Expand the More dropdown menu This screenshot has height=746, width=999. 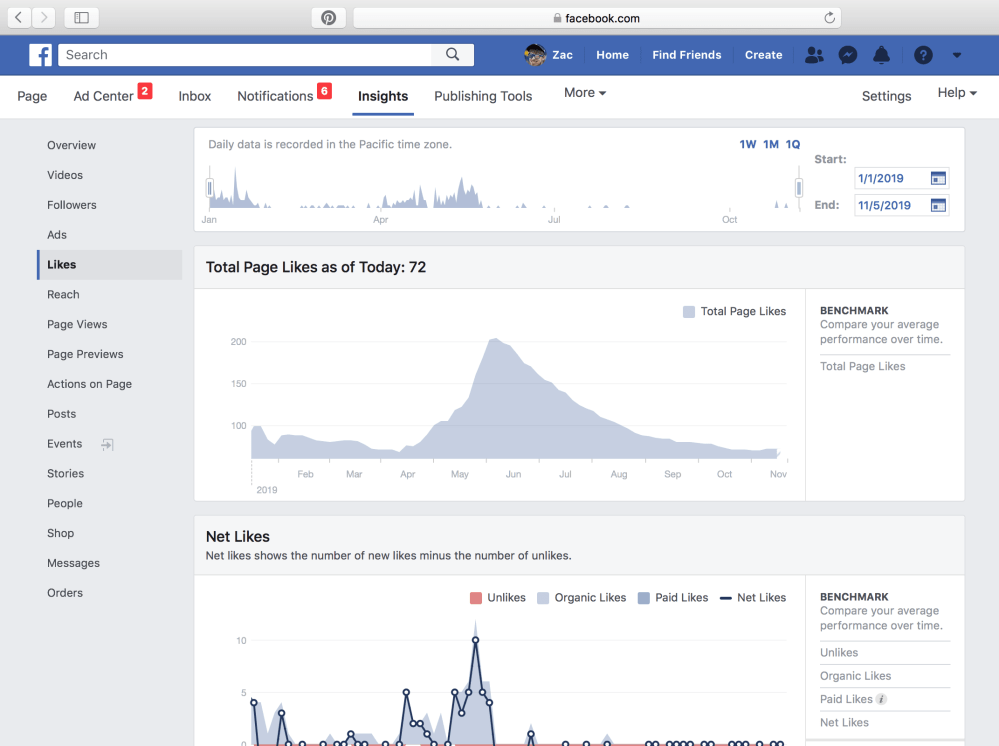tap(585, 93)
